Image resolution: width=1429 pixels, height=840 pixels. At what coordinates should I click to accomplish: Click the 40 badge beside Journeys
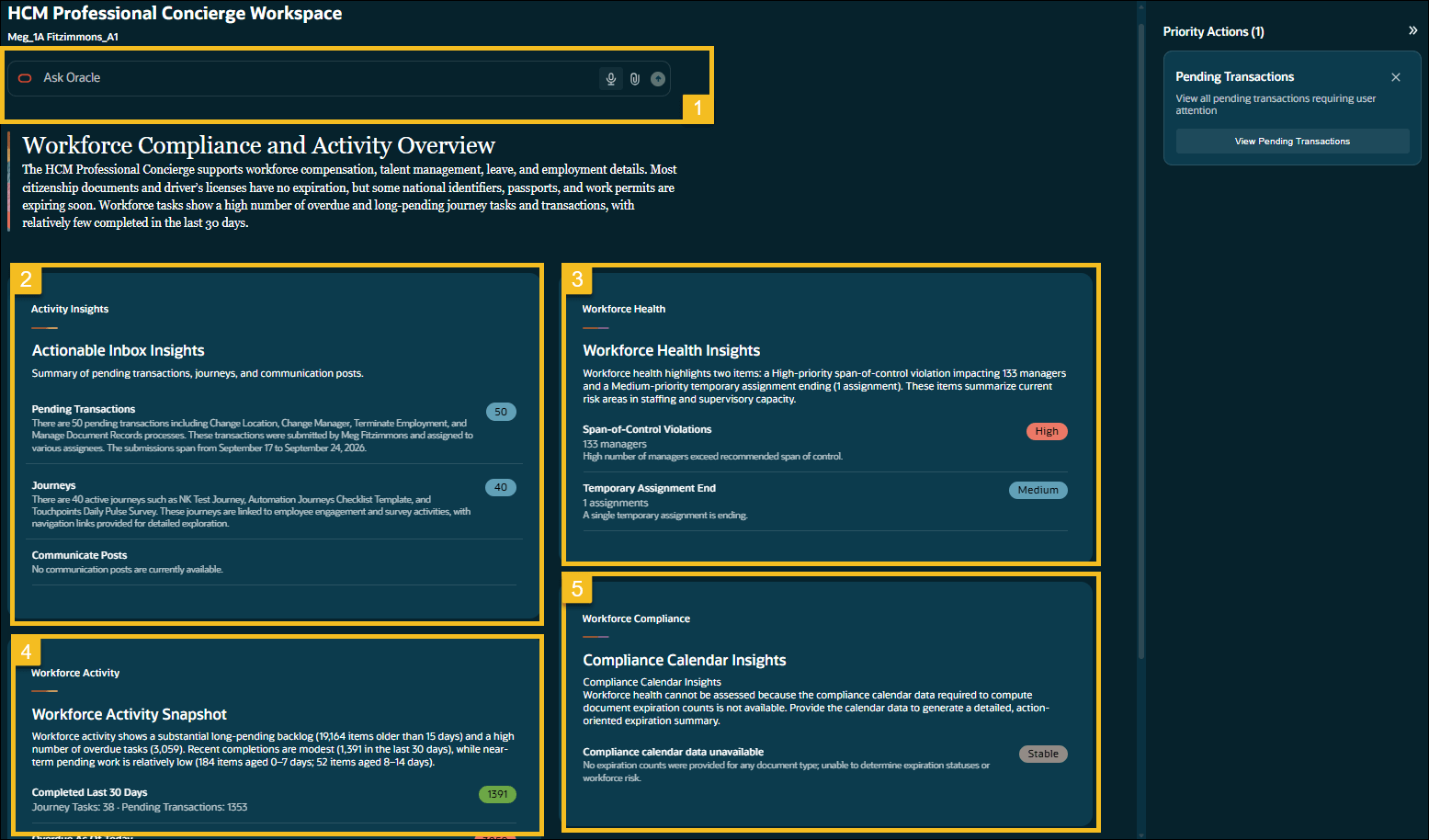501,487
